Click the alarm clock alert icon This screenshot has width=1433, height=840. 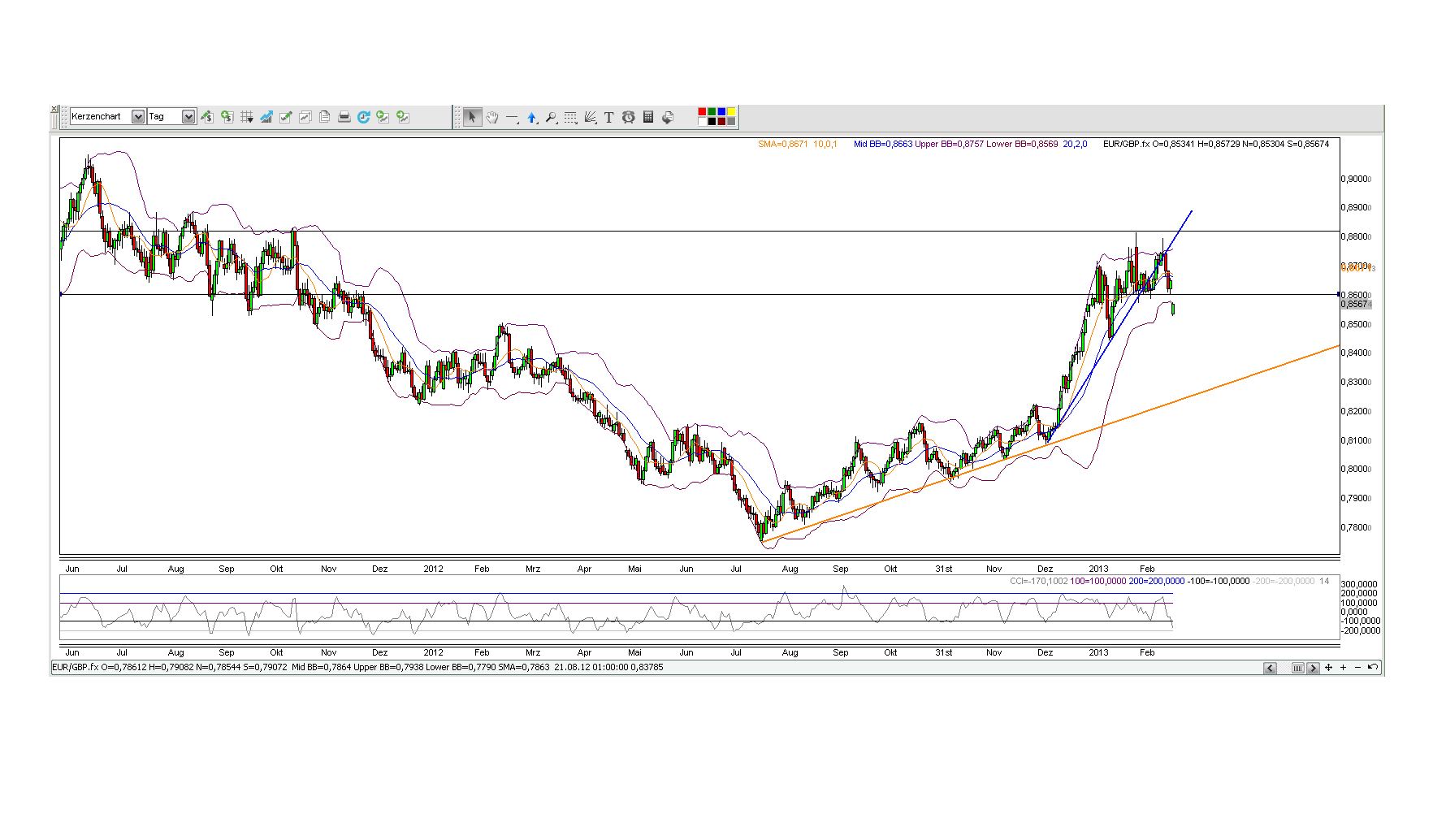[629, 117]
